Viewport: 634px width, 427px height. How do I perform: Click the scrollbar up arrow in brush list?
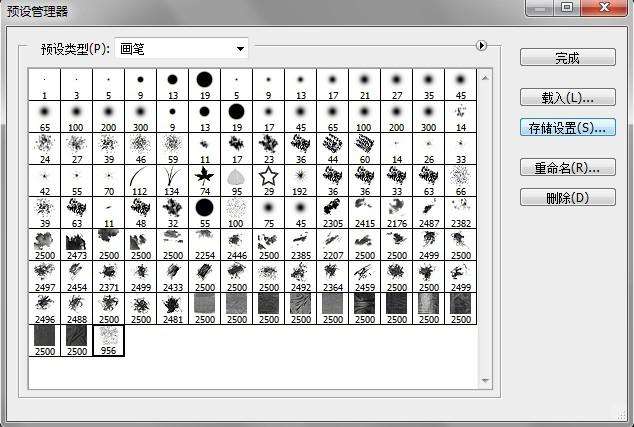(x=485, y=78)
